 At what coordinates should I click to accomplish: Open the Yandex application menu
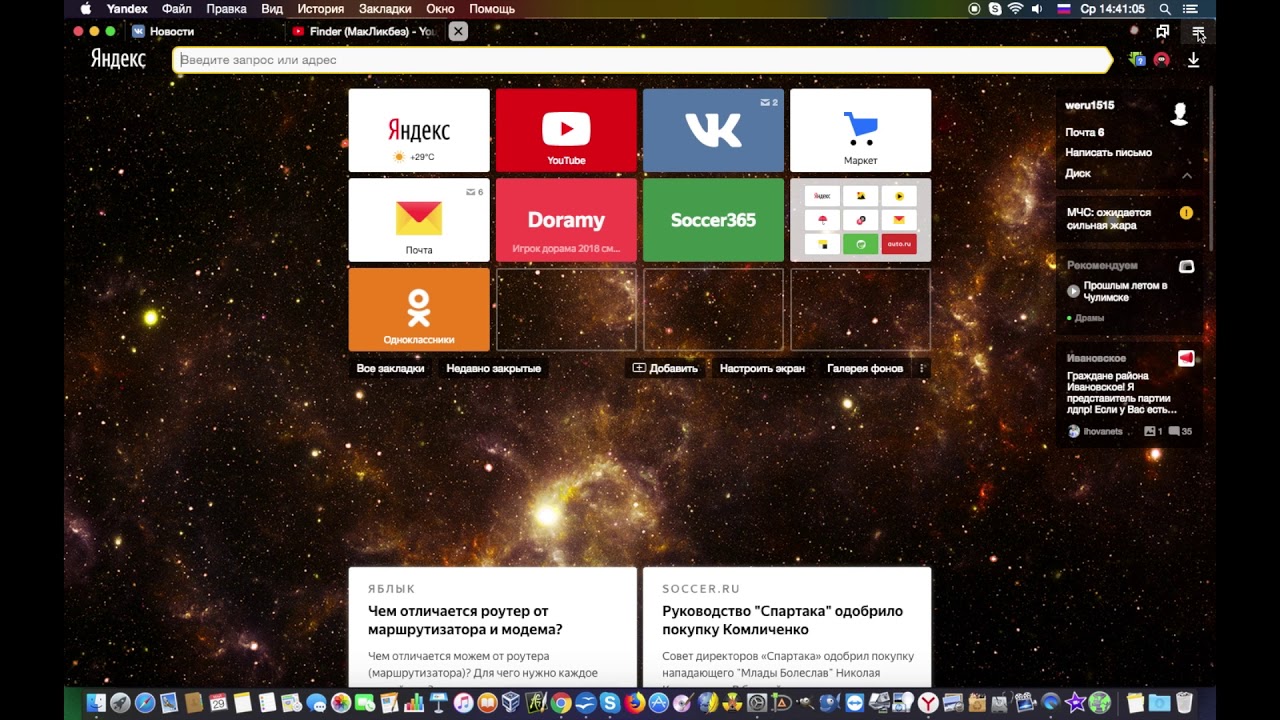[x=127, y=9]
